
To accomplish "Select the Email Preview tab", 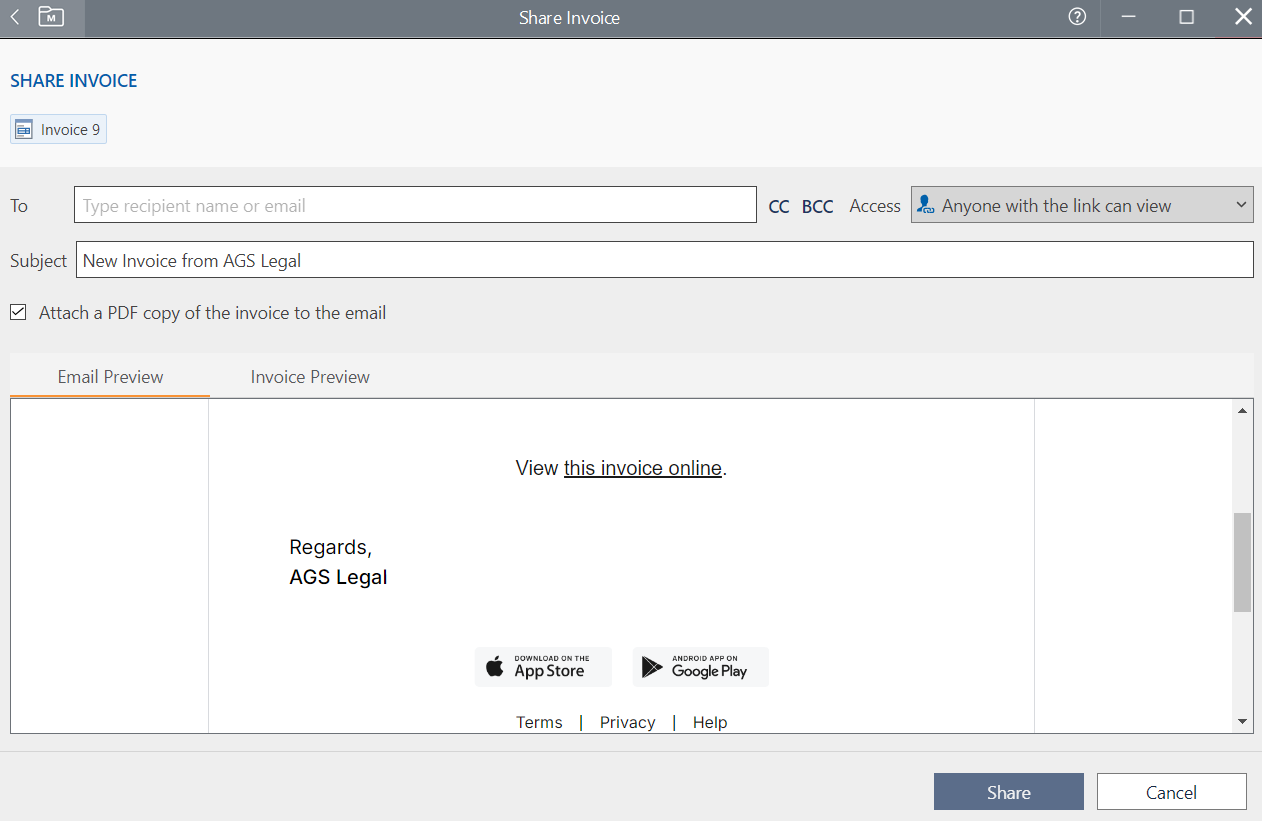I will [110, 377].
